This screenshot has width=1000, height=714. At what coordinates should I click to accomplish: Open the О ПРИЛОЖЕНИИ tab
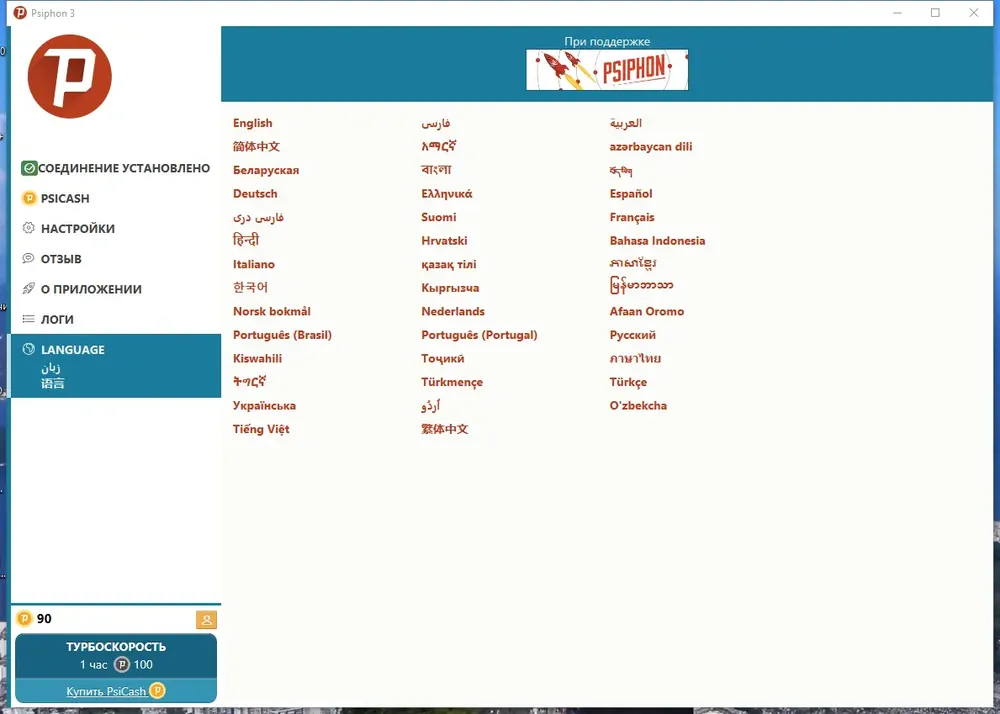116,289
